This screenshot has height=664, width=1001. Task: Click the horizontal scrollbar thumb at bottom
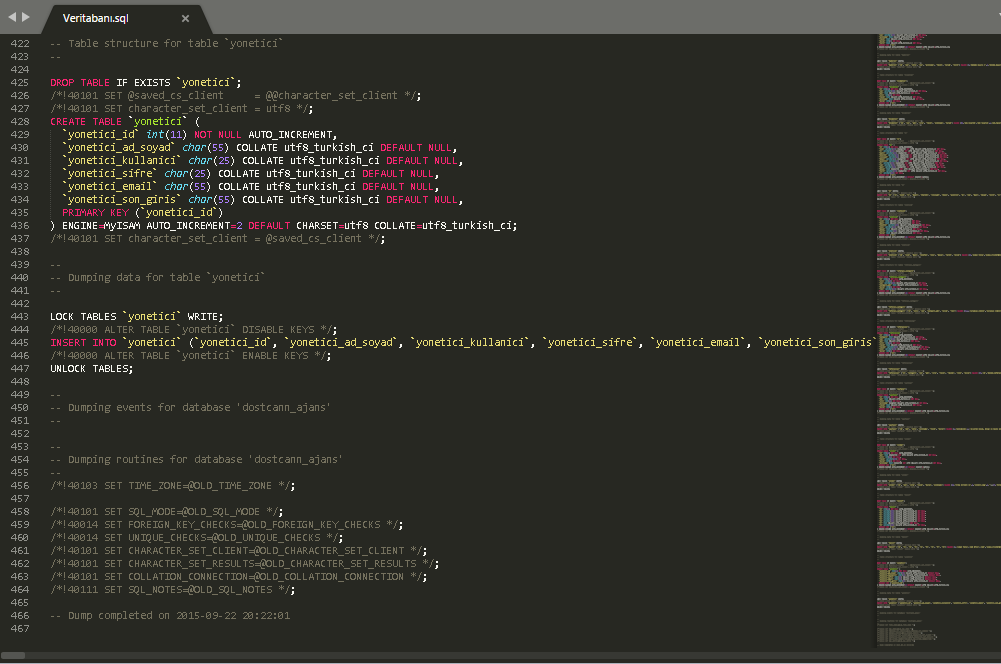tap(14, 656)
